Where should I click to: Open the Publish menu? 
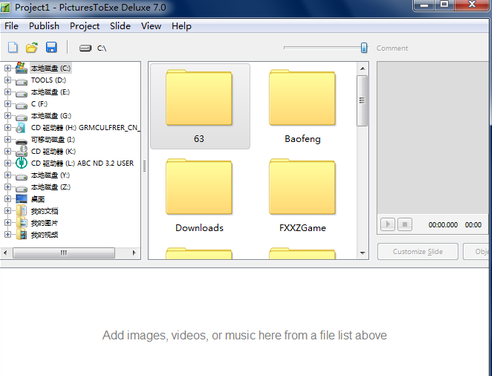tap(44, 26)
